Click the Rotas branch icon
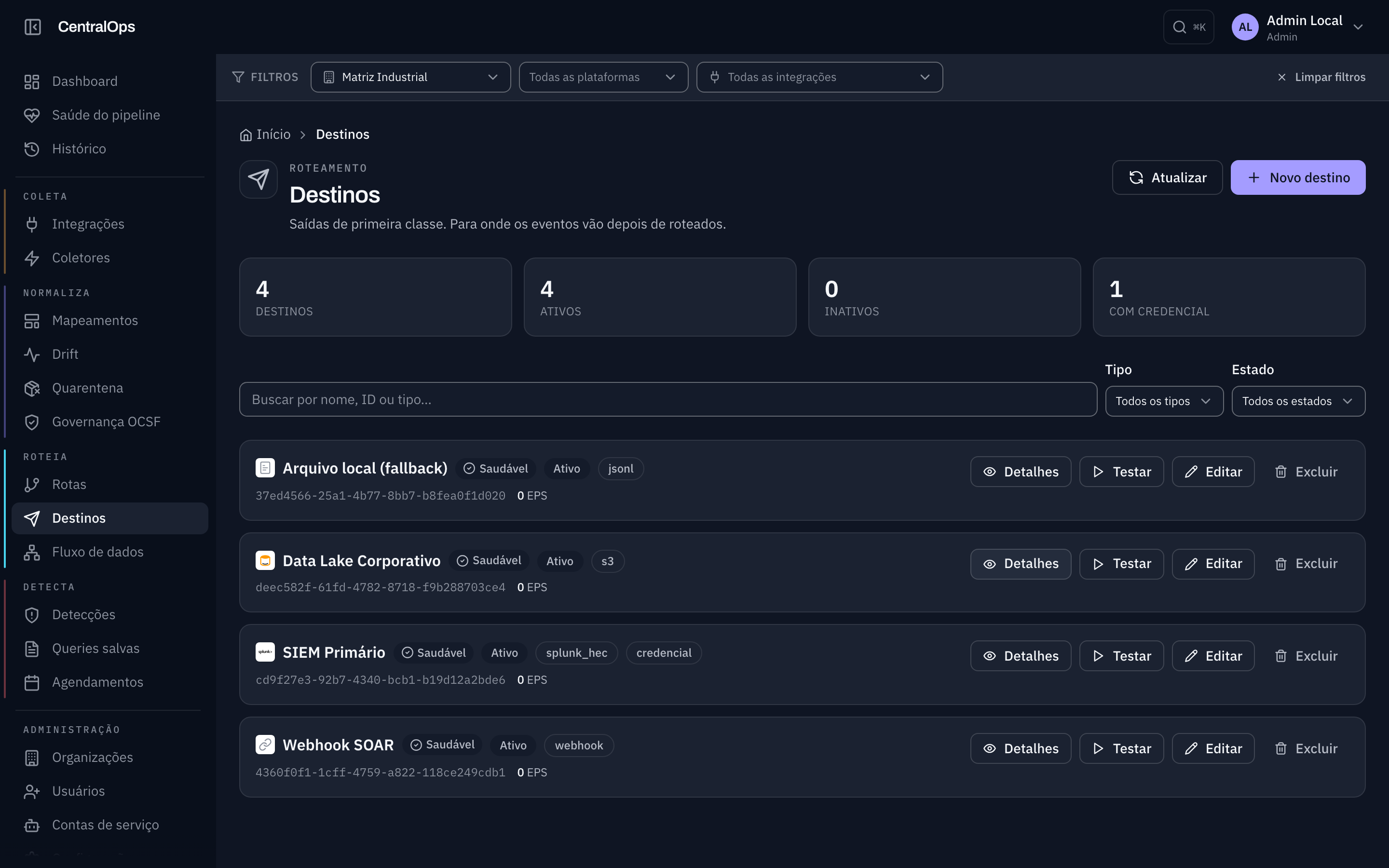 tap(32, 485)
